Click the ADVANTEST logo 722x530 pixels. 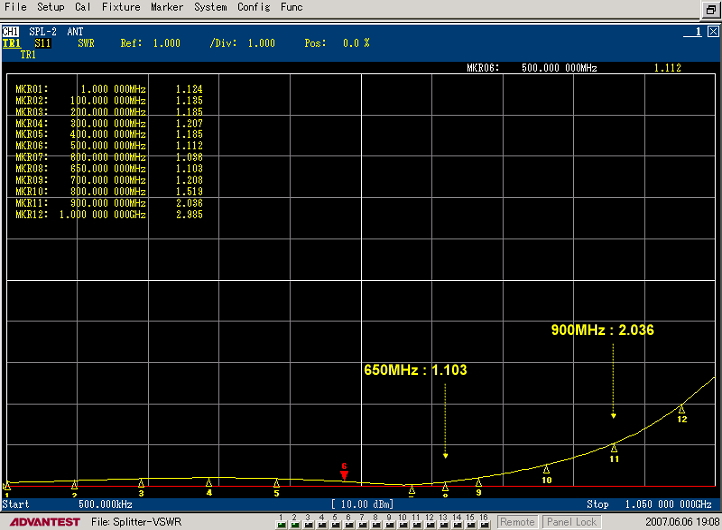[45, 522]
